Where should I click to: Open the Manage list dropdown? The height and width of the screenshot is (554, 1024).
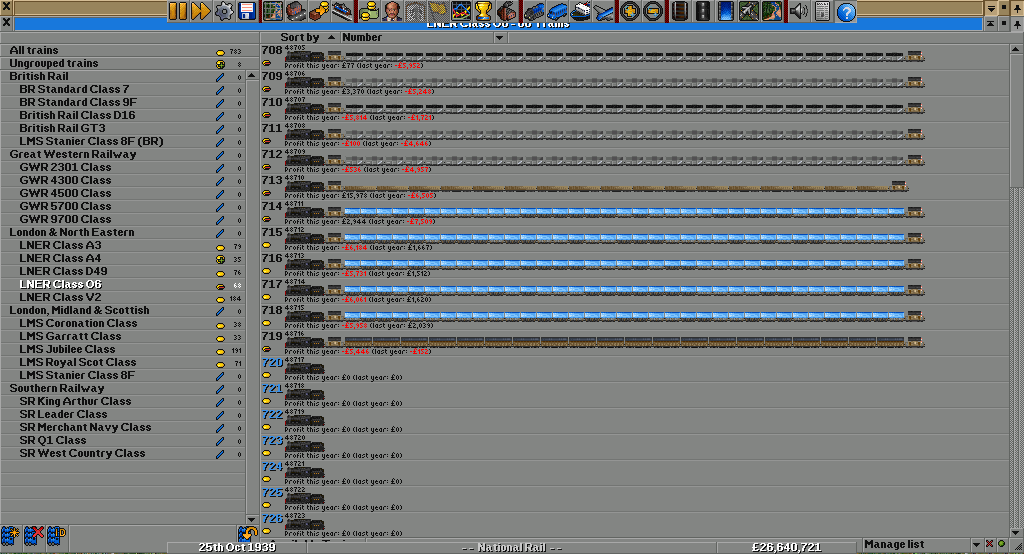coord(922,544)
